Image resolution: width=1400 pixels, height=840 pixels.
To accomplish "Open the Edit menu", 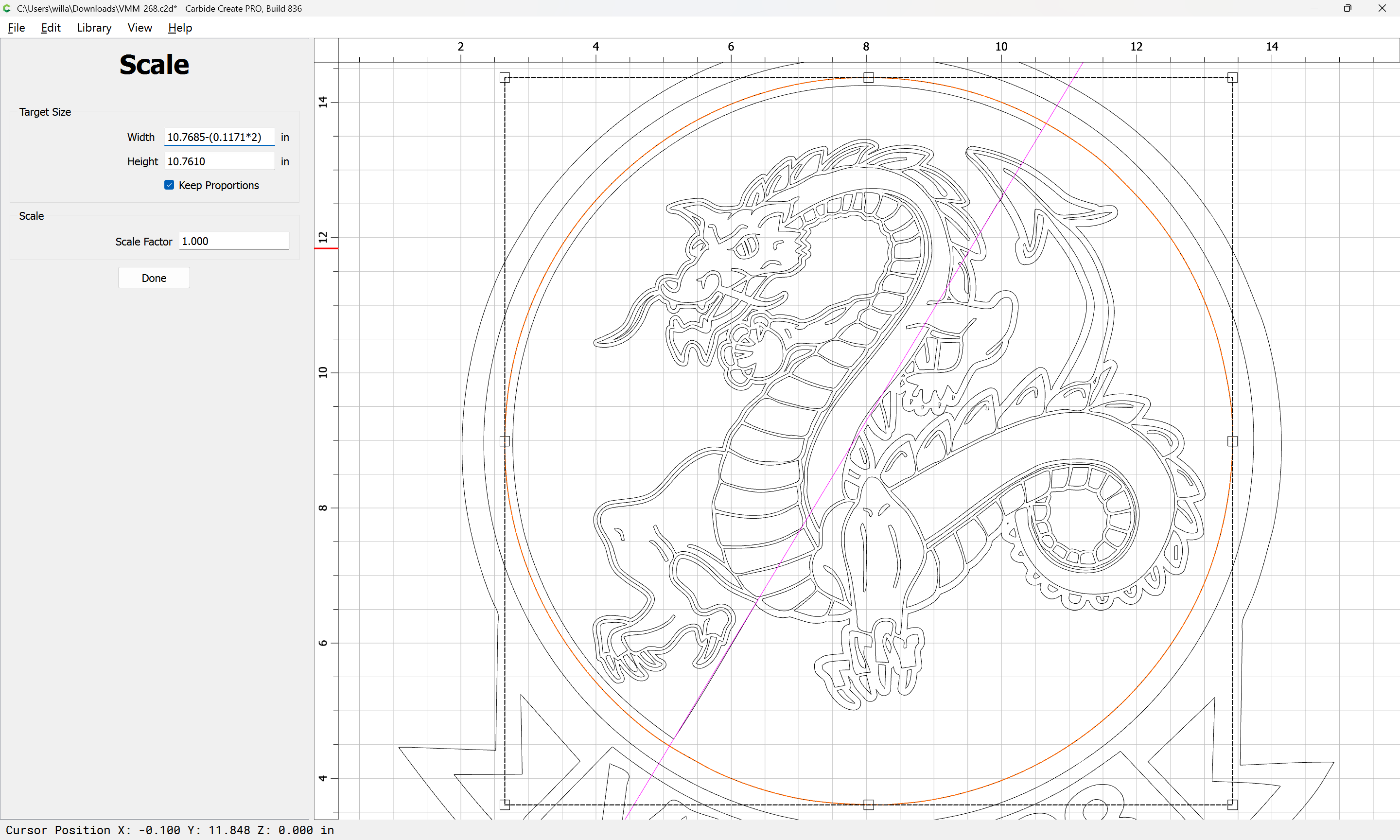I will tap(51, 28).
